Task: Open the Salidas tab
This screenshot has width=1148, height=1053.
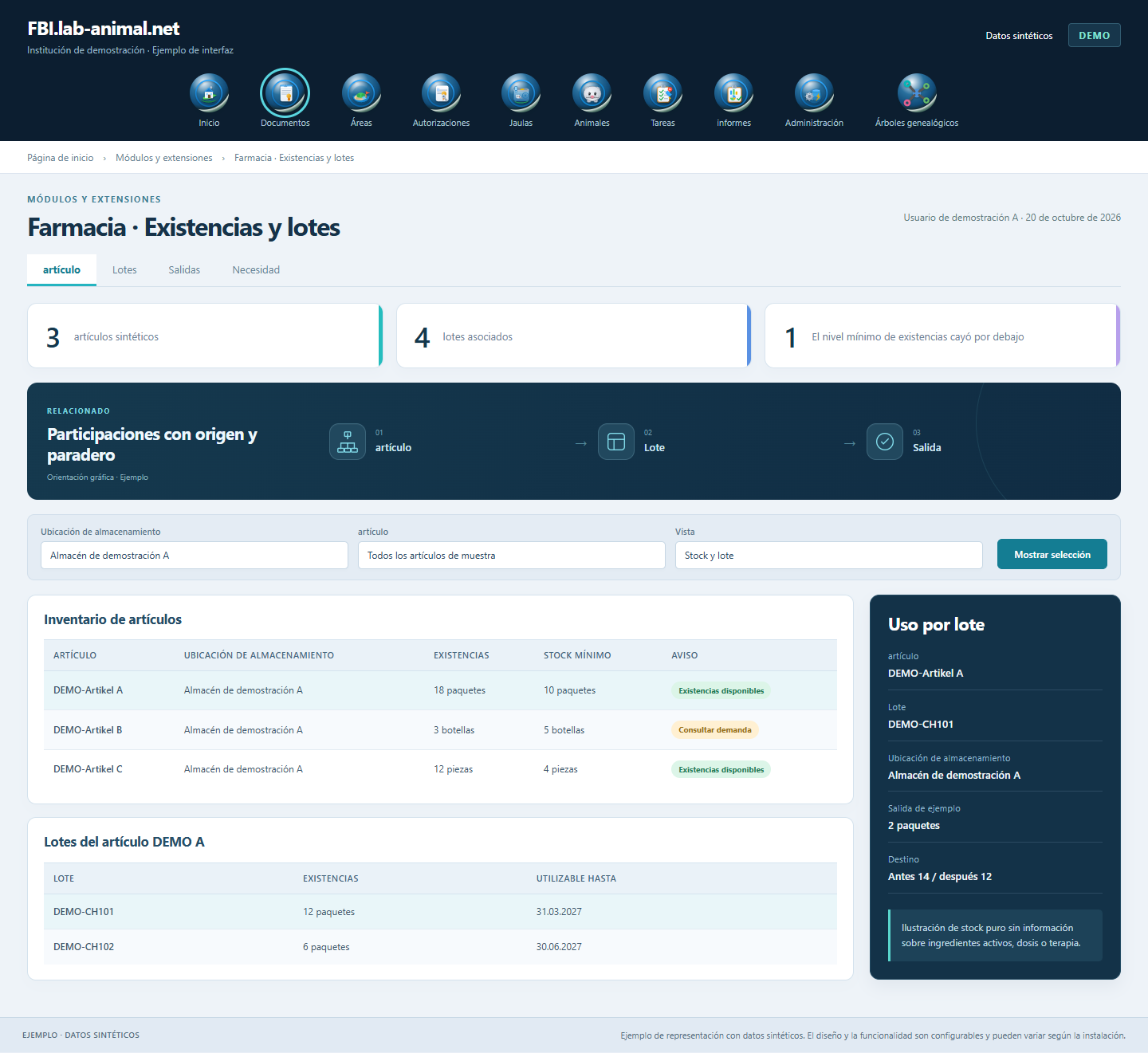Action: tap(184, 270)
